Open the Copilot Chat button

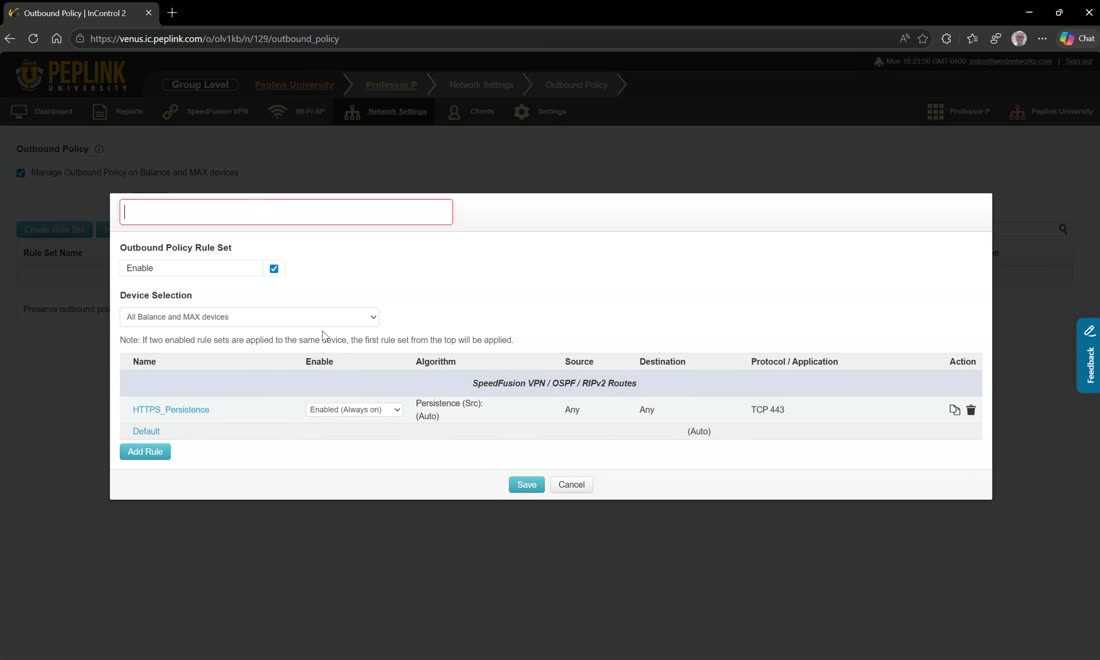pyautogui.click(x=1077, y=39)
